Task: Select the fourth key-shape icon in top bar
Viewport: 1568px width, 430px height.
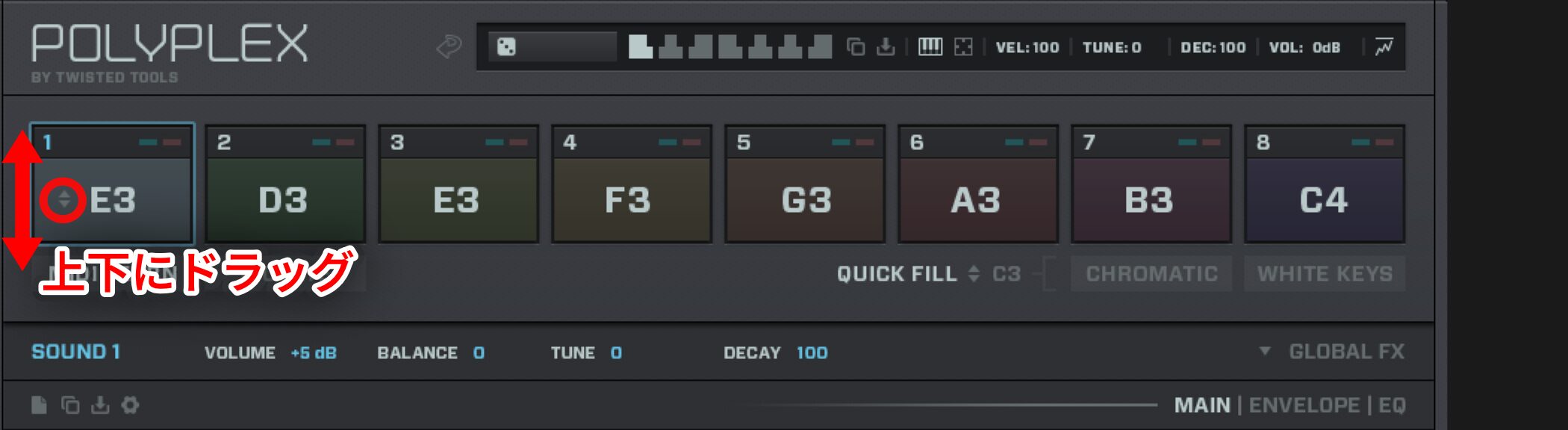Action: click(730, 47)
